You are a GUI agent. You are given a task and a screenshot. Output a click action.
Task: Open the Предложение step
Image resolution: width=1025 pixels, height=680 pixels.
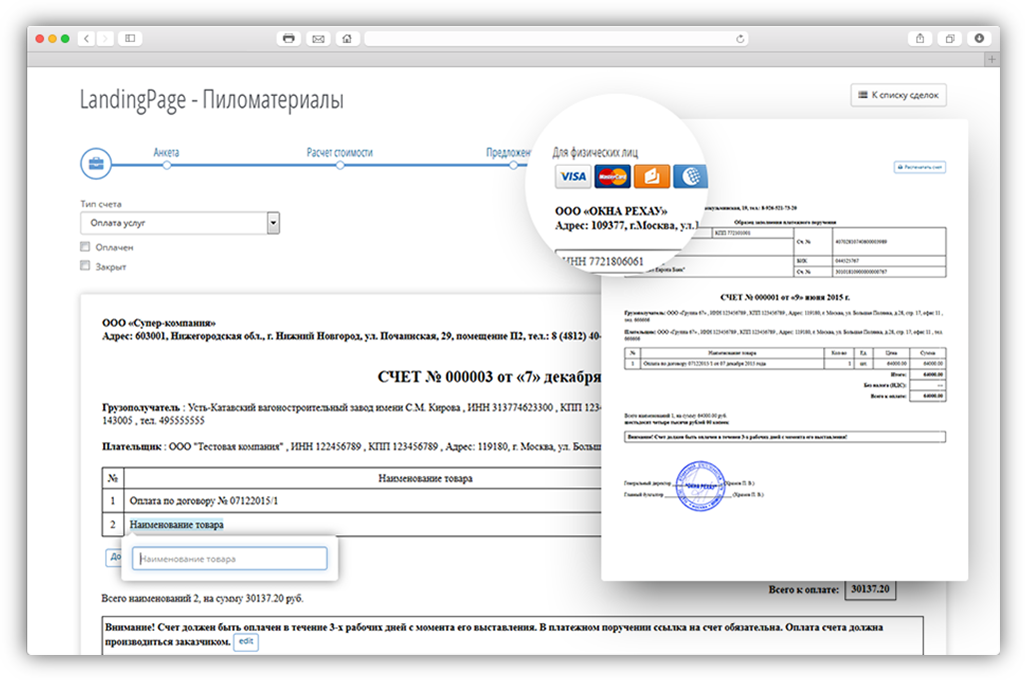pos(508,152)
